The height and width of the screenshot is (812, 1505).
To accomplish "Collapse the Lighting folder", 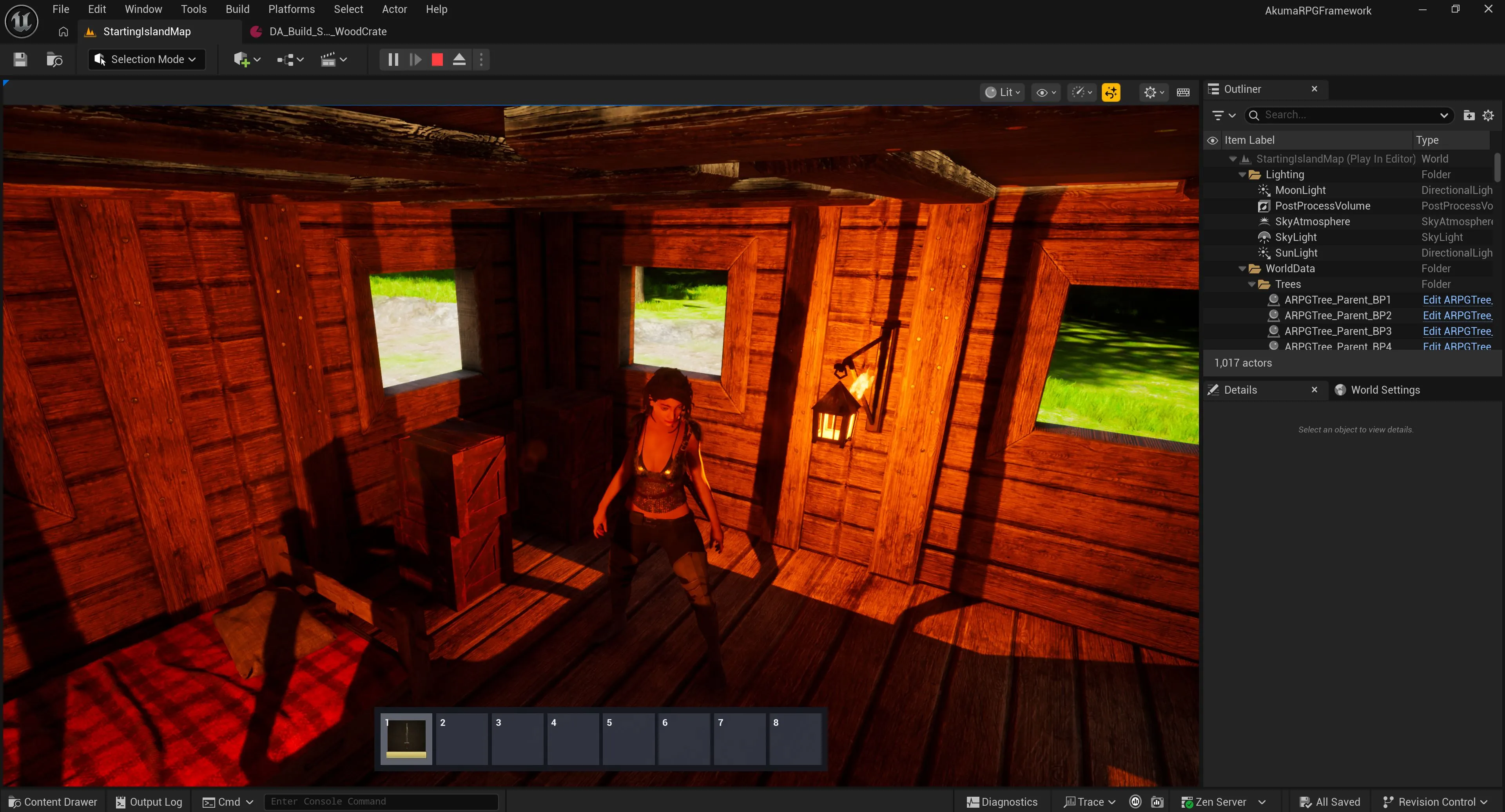I will [x=1242, y=175].
